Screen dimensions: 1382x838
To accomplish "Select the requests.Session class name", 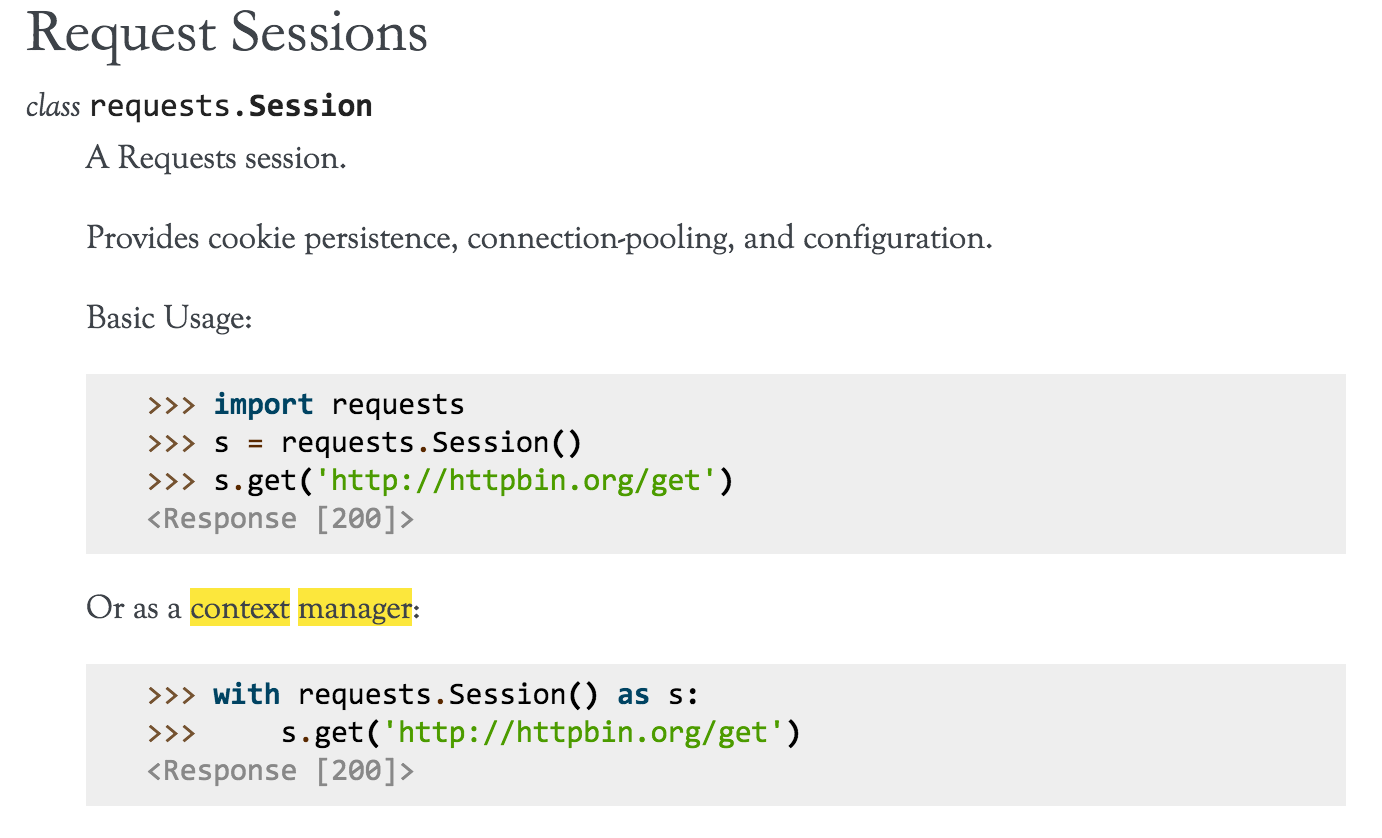I will point(231,106).
